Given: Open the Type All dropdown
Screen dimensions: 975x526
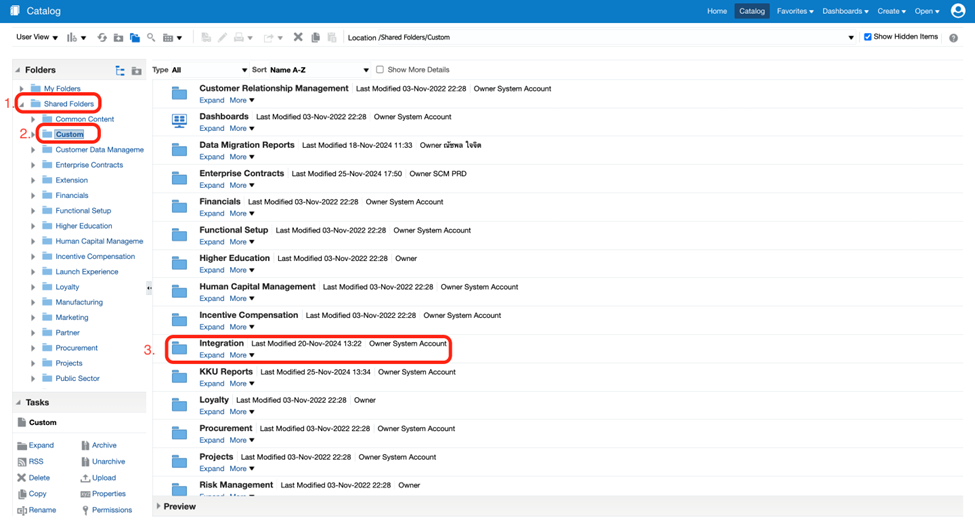Looking at the screenshot, I should click(210, 70).
